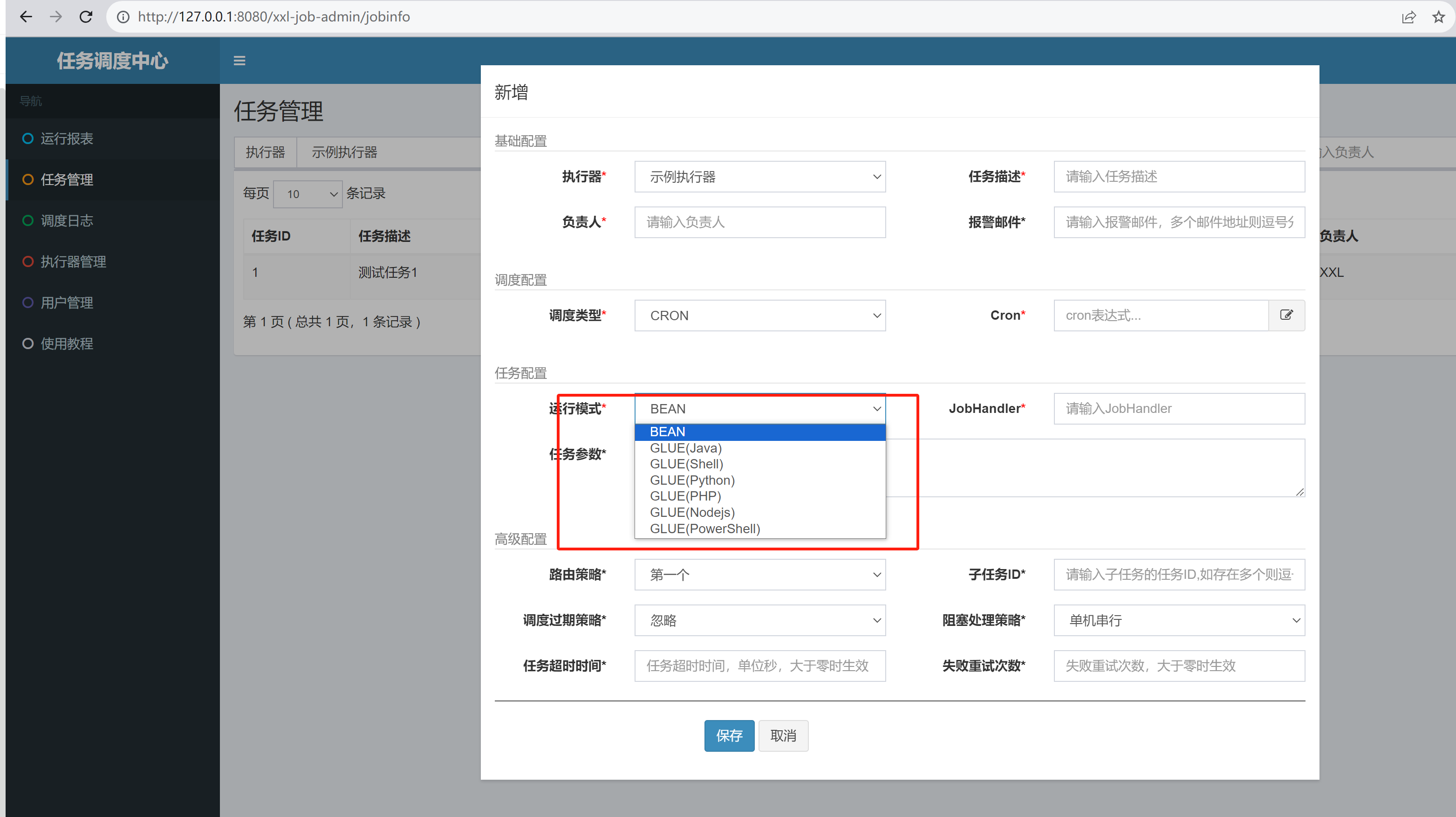Screen dimensions: 1456x817
Task: Click the 取消 button
Action: 783,735
